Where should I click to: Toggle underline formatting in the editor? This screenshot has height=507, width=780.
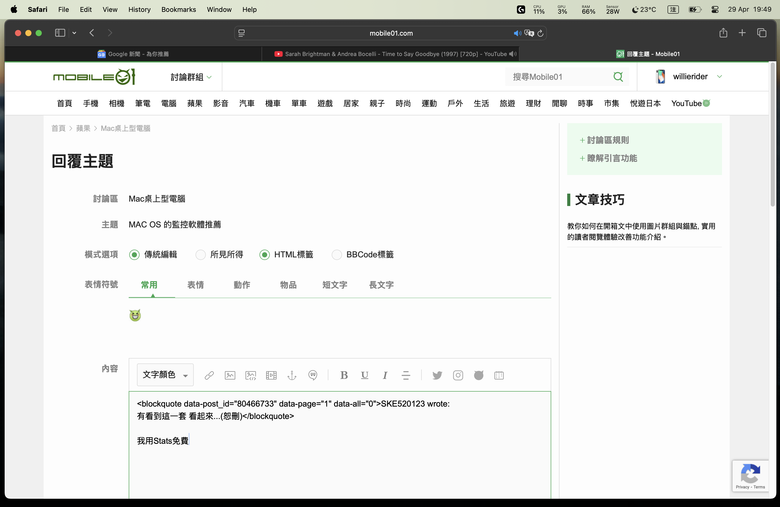coord(365,375)
